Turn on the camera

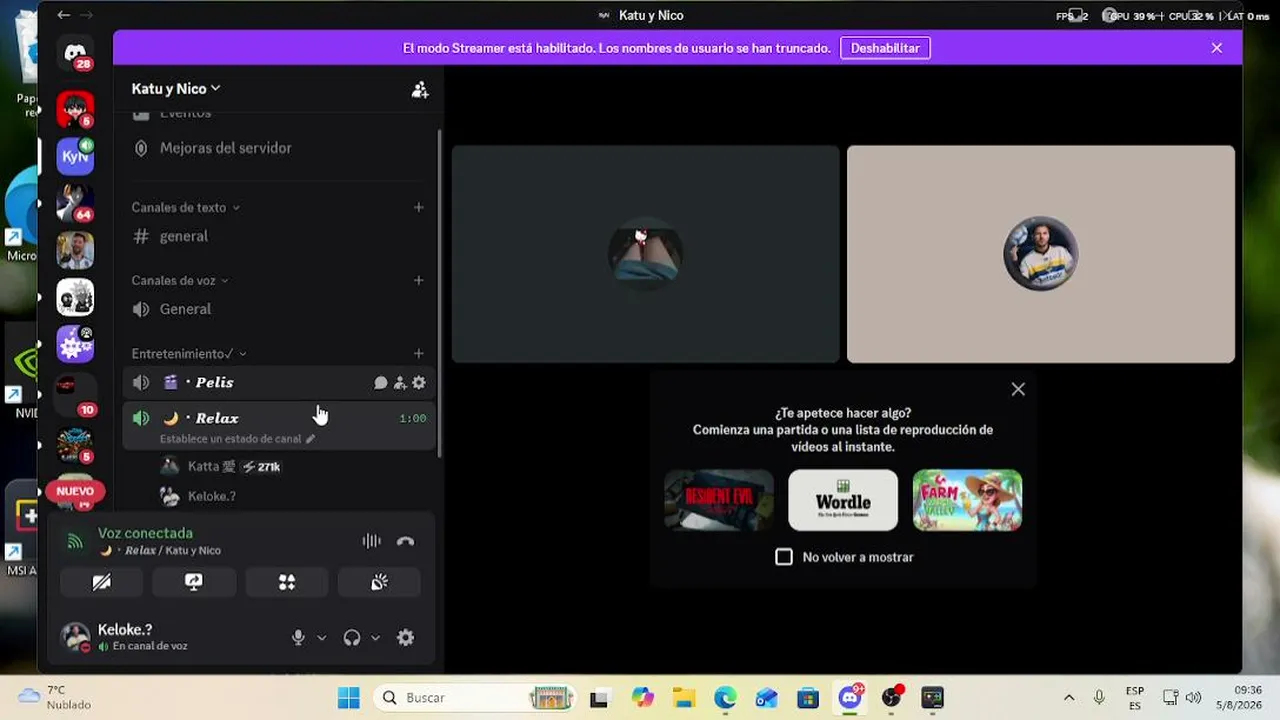102,582
